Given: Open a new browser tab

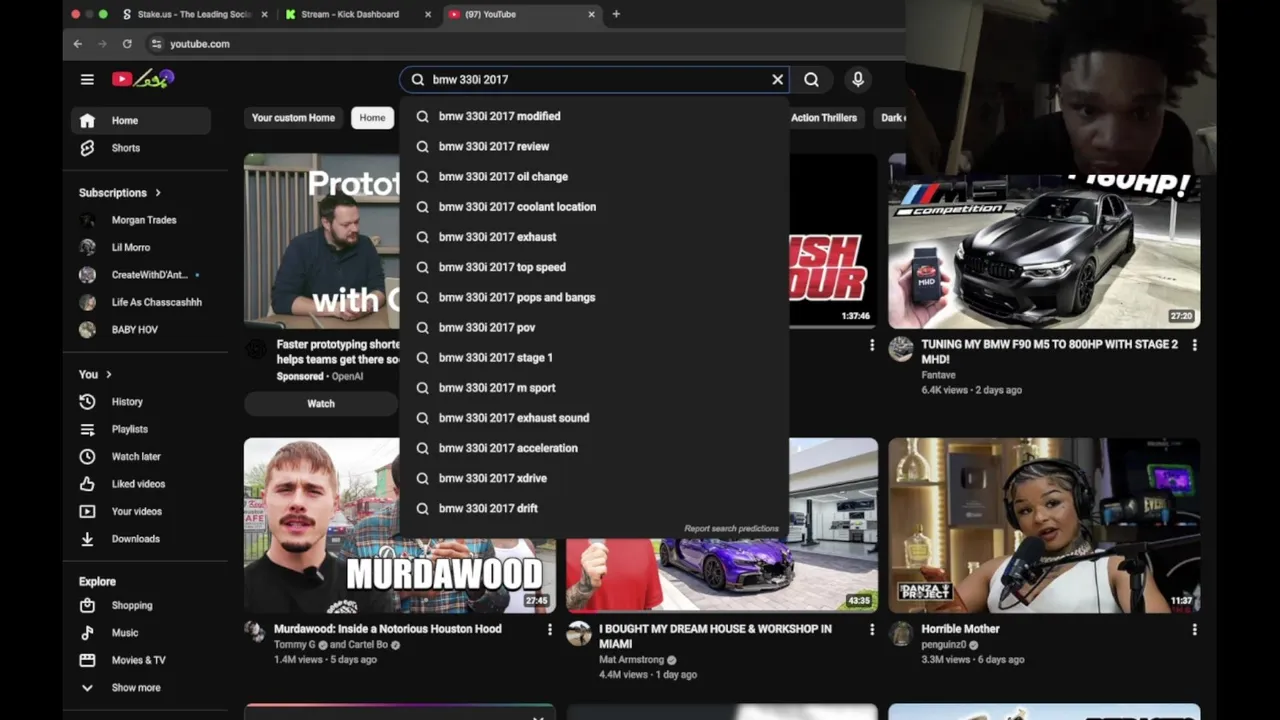Looking at the screenshot, I should coord(616,14).
